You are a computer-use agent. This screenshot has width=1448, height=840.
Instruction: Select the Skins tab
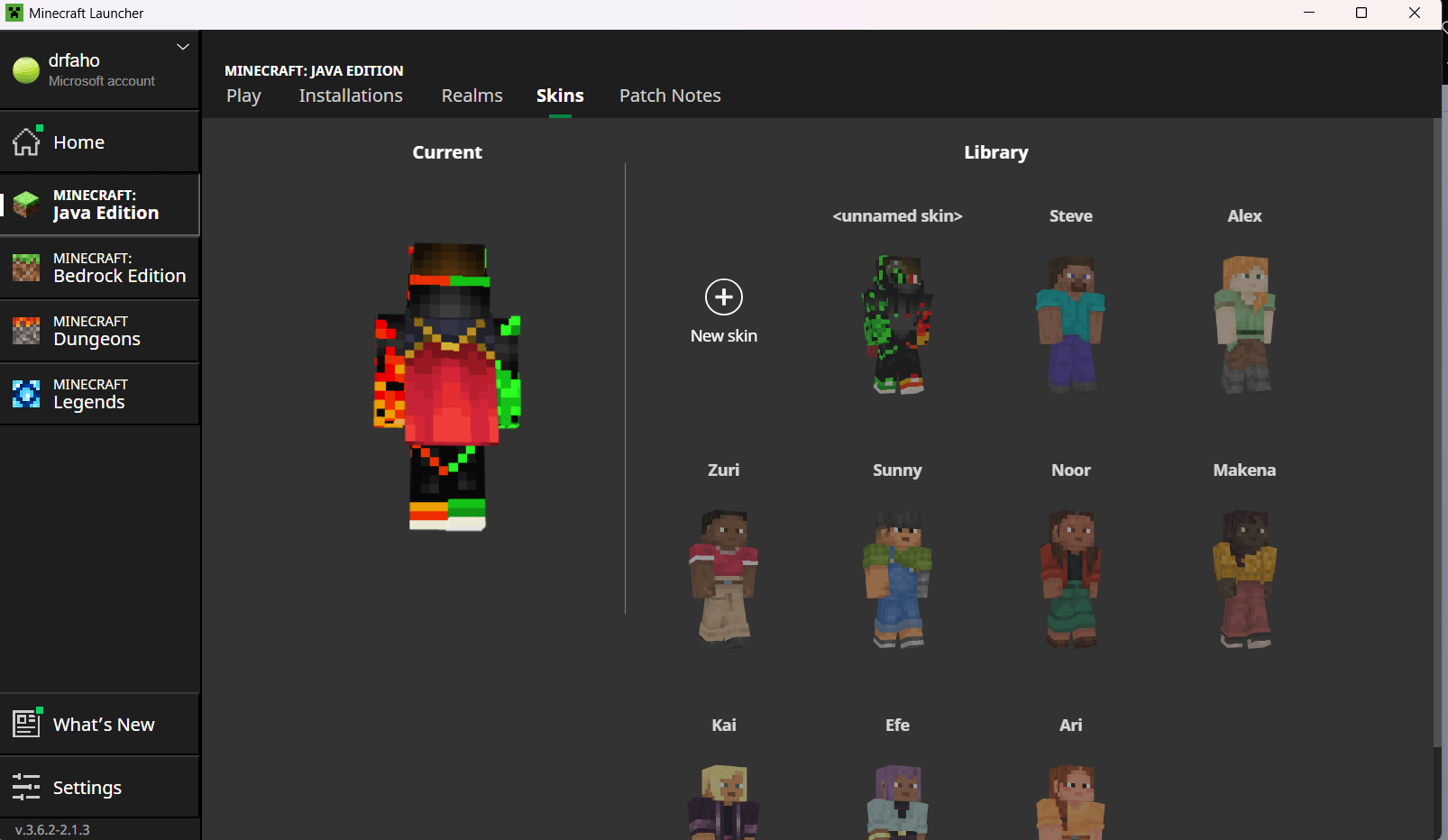560,96
